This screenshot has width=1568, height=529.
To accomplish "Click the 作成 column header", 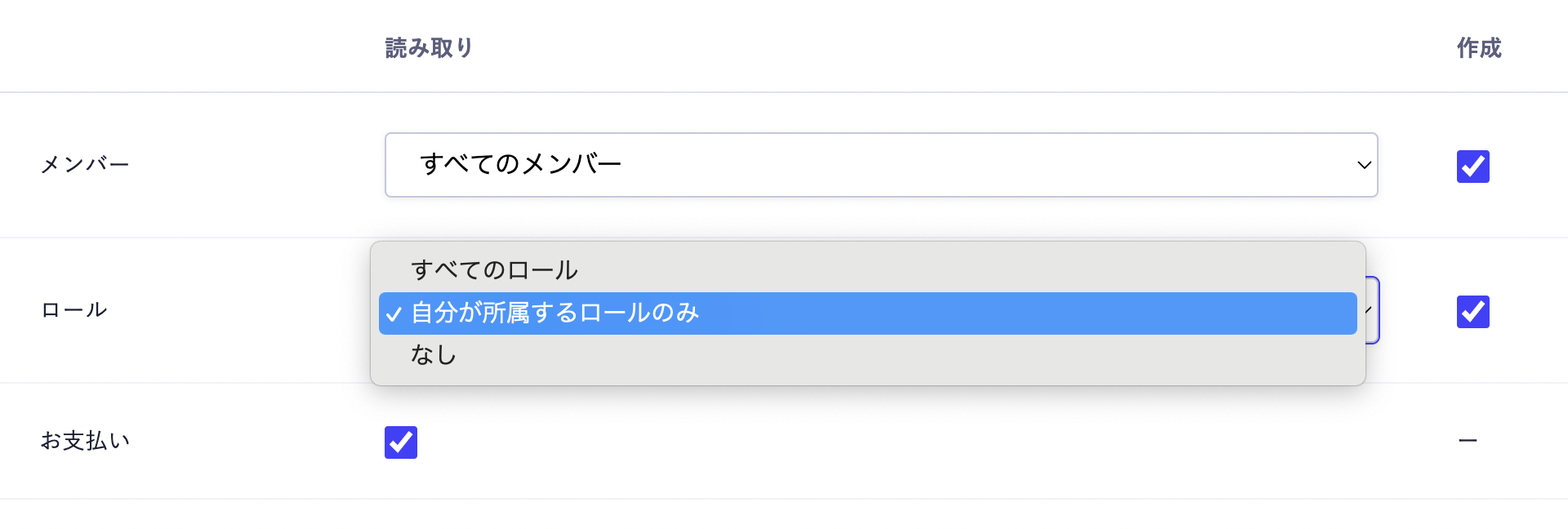I will 1479,48.
